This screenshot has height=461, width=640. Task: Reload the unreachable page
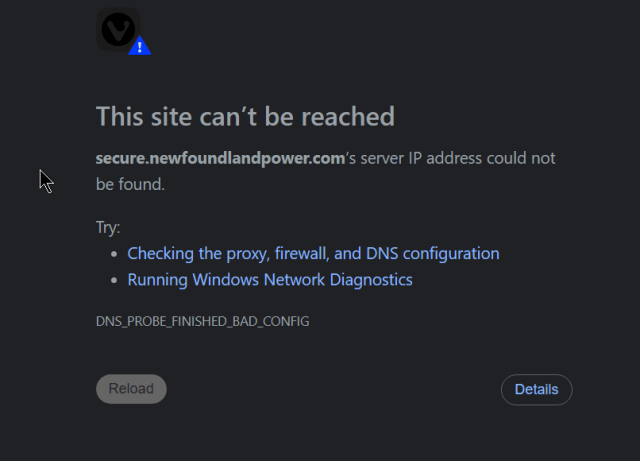coord(131,389)
